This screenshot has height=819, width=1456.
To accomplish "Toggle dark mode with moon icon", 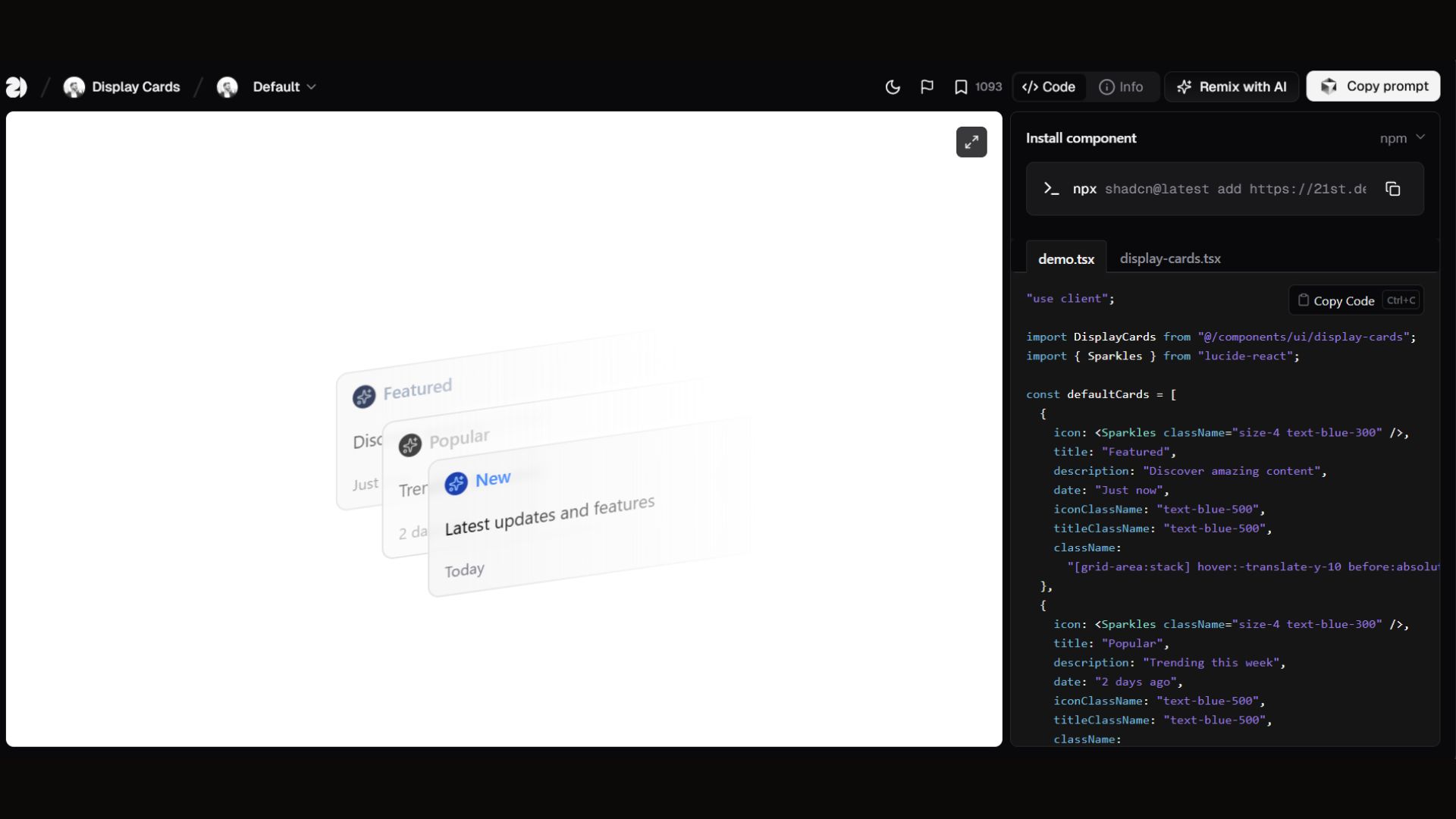I will click(x=893, y=87).
